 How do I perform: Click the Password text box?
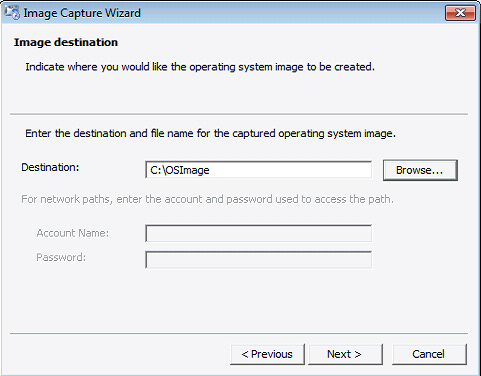point(258,260)
